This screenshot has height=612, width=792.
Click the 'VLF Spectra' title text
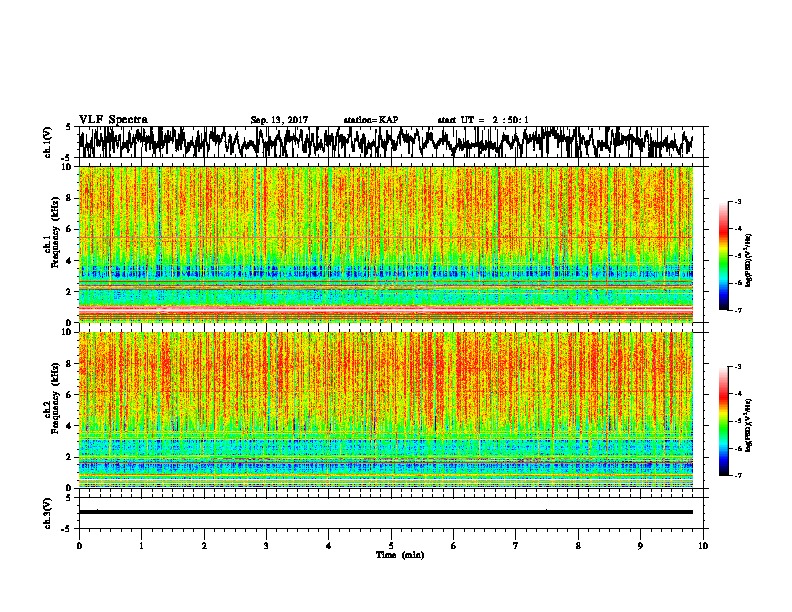(x=113, y=120)
